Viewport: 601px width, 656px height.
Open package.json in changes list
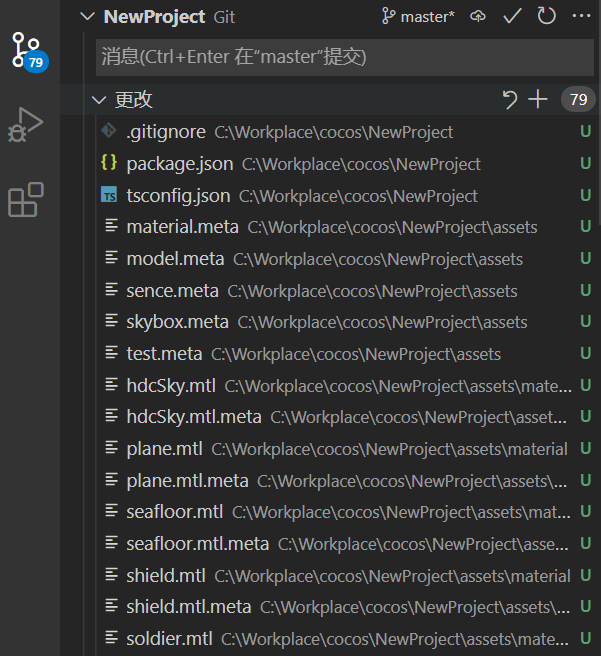click(x=347, y=164)
